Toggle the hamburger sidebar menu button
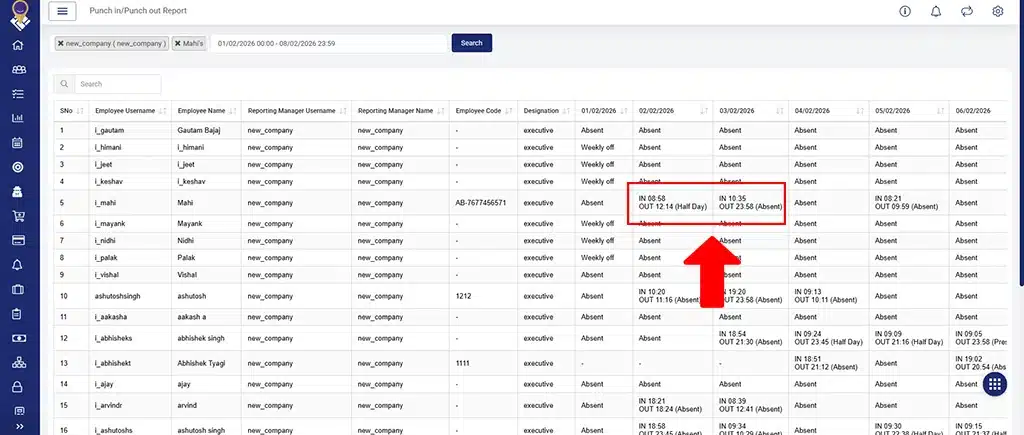This screenshot has height=435, width=1024. coord(62,11)
